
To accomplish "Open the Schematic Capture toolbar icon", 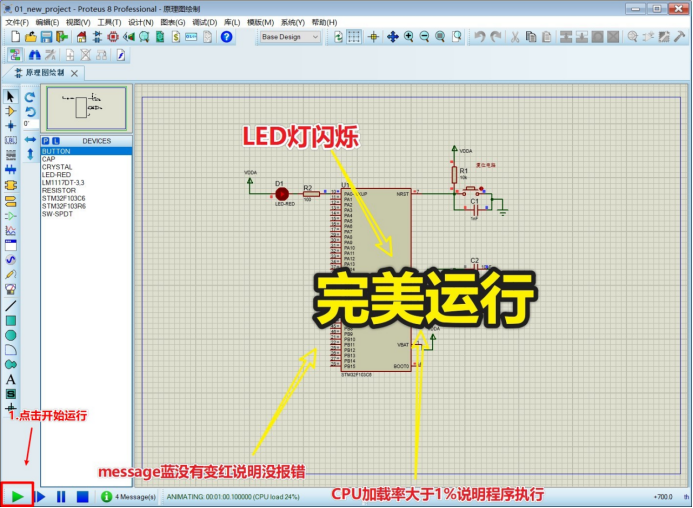I will 97,37.
